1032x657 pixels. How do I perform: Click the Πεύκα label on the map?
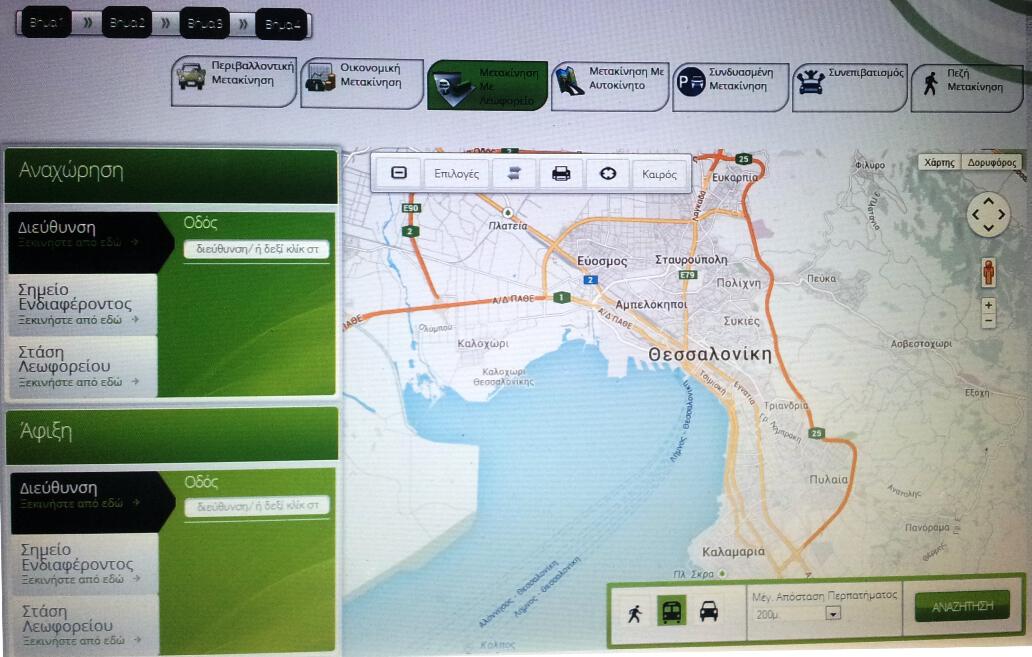(x=821, y=278)
